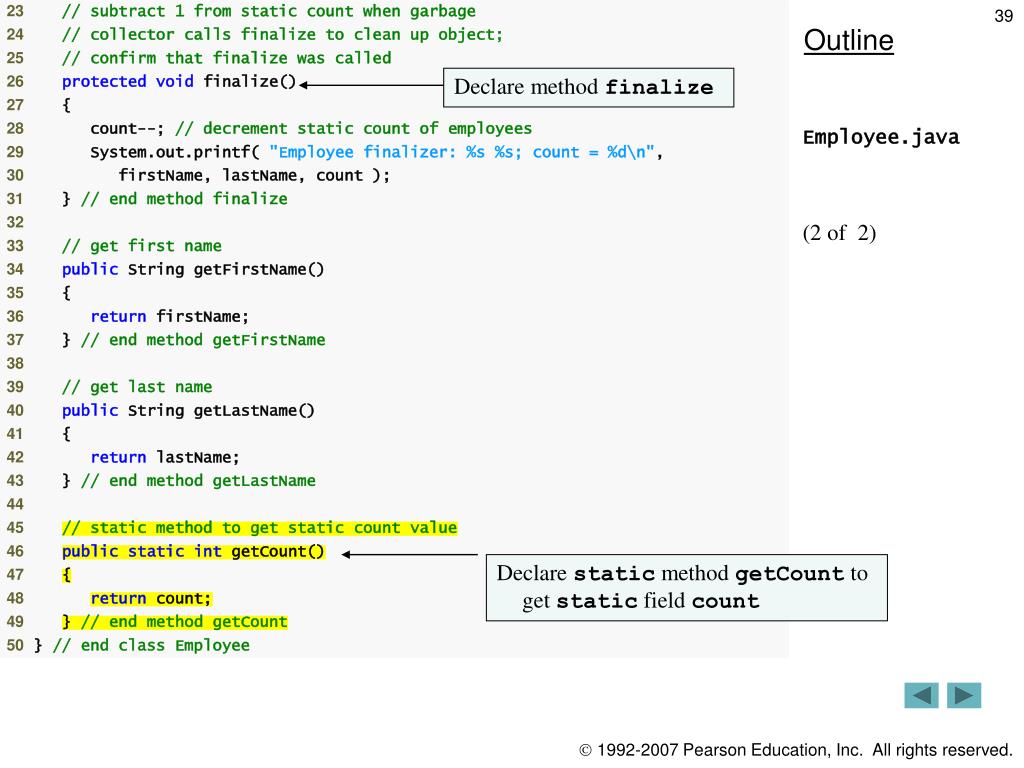Click comment "// get first name"
The image size is (1024, 768).
142,246
